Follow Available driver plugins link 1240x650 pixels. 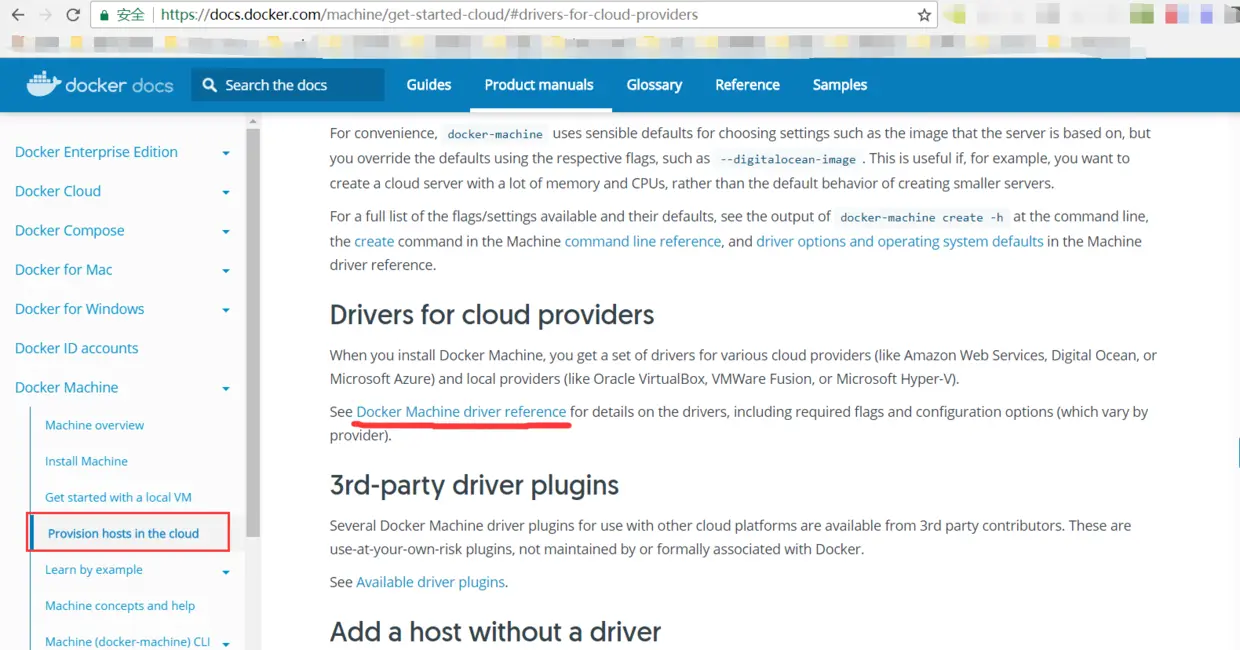[430, 581]
